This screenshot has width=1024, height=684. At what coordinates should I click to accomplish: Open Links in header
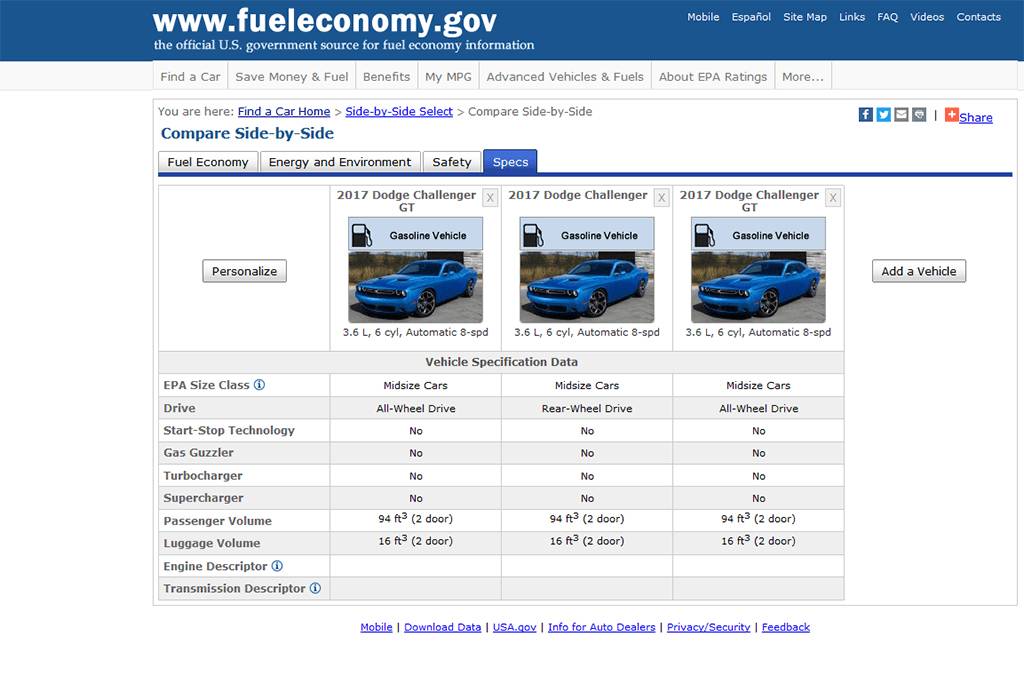point(852,17)
